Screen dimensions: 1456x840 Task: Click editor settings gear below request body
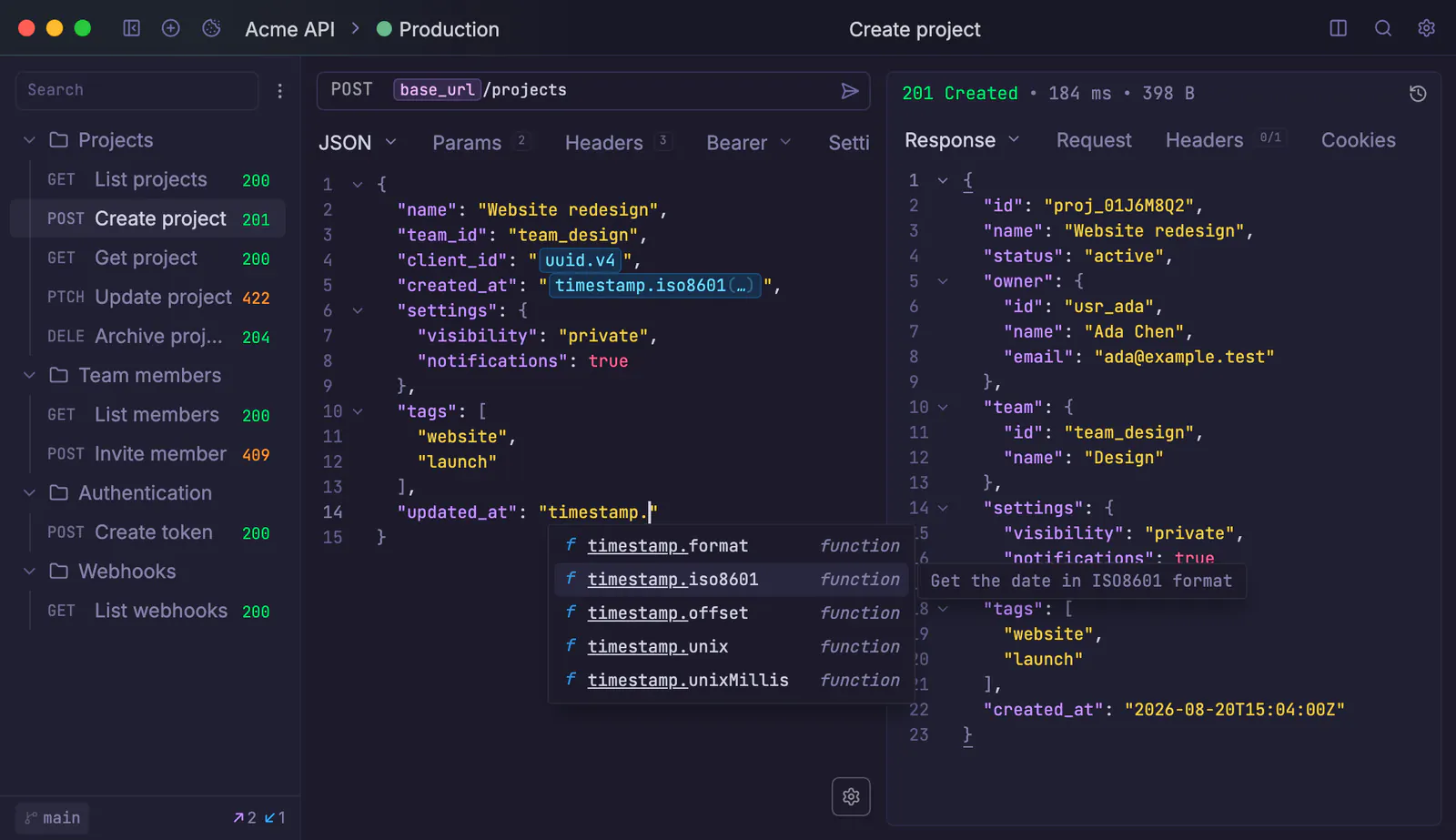(851, 796)
